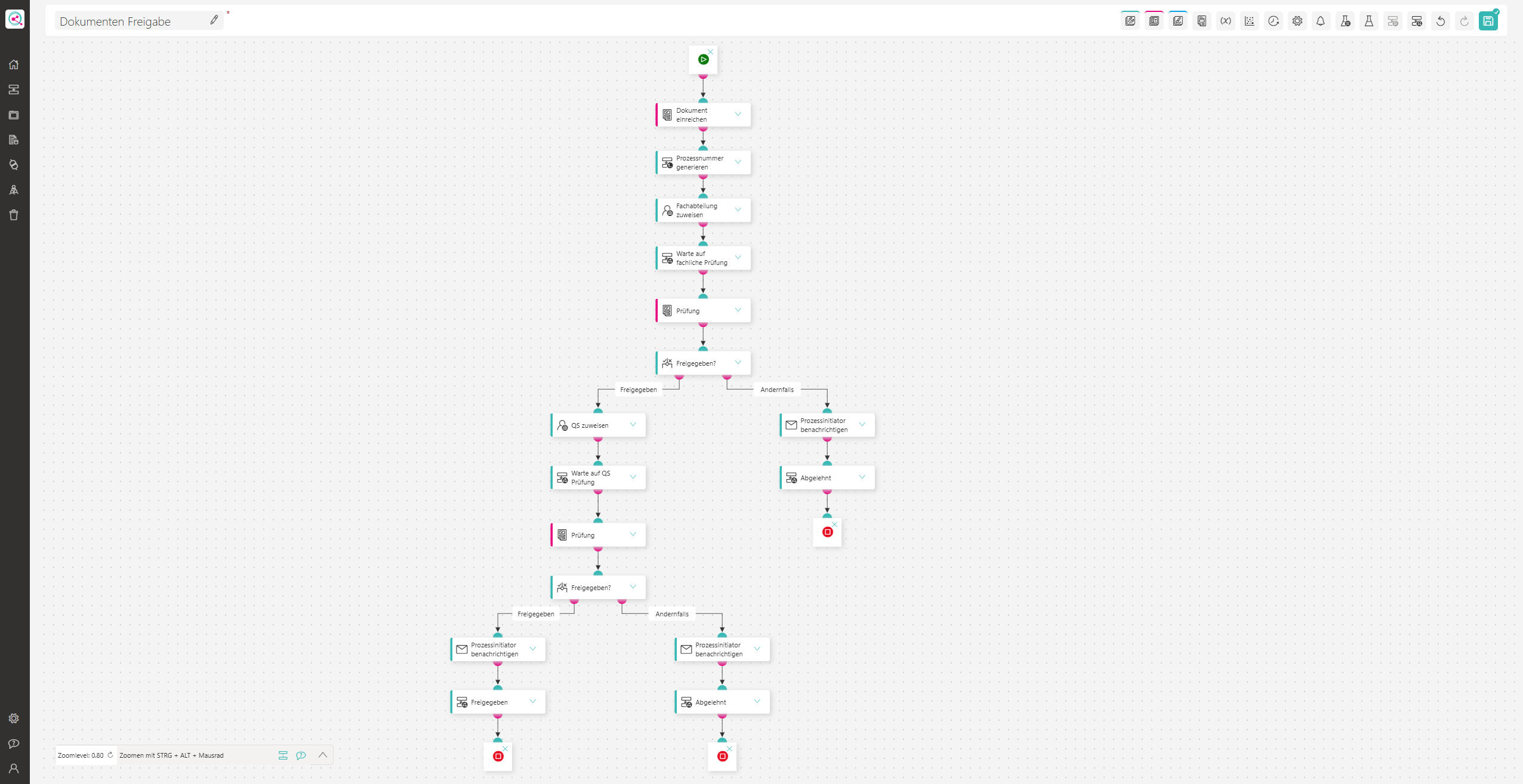The width and height of the screenshot is (1523, 784).
Task: Click the clock history icon
Action: pos(1273,21)
